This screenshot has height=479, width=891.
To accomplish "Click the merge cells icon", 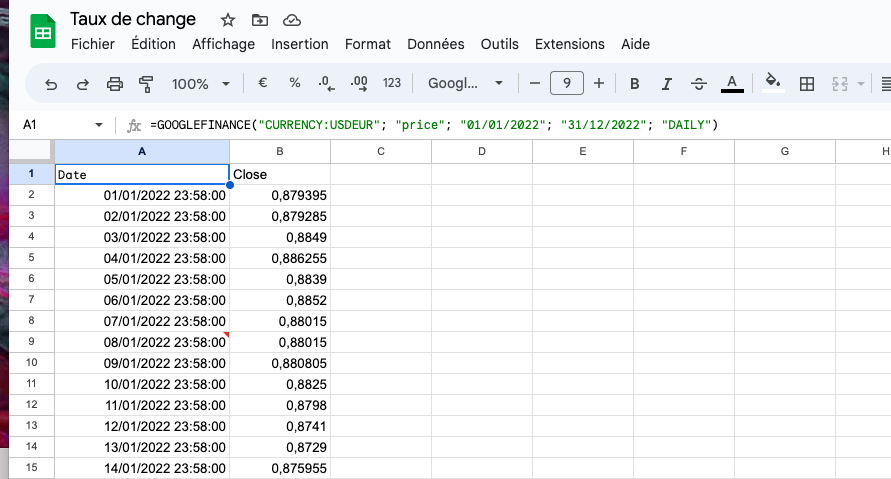I will pos(839,84).
